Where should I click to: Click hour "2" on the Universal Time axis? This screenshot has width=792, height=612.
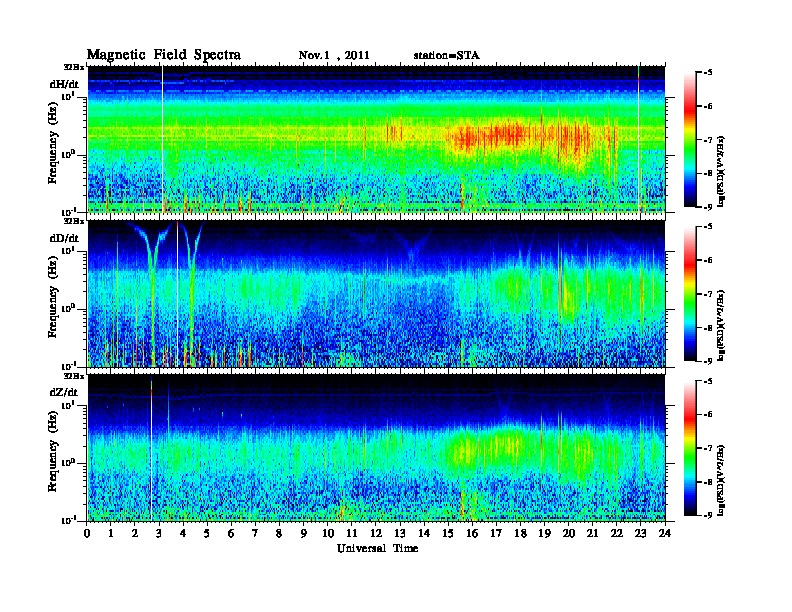135,533
